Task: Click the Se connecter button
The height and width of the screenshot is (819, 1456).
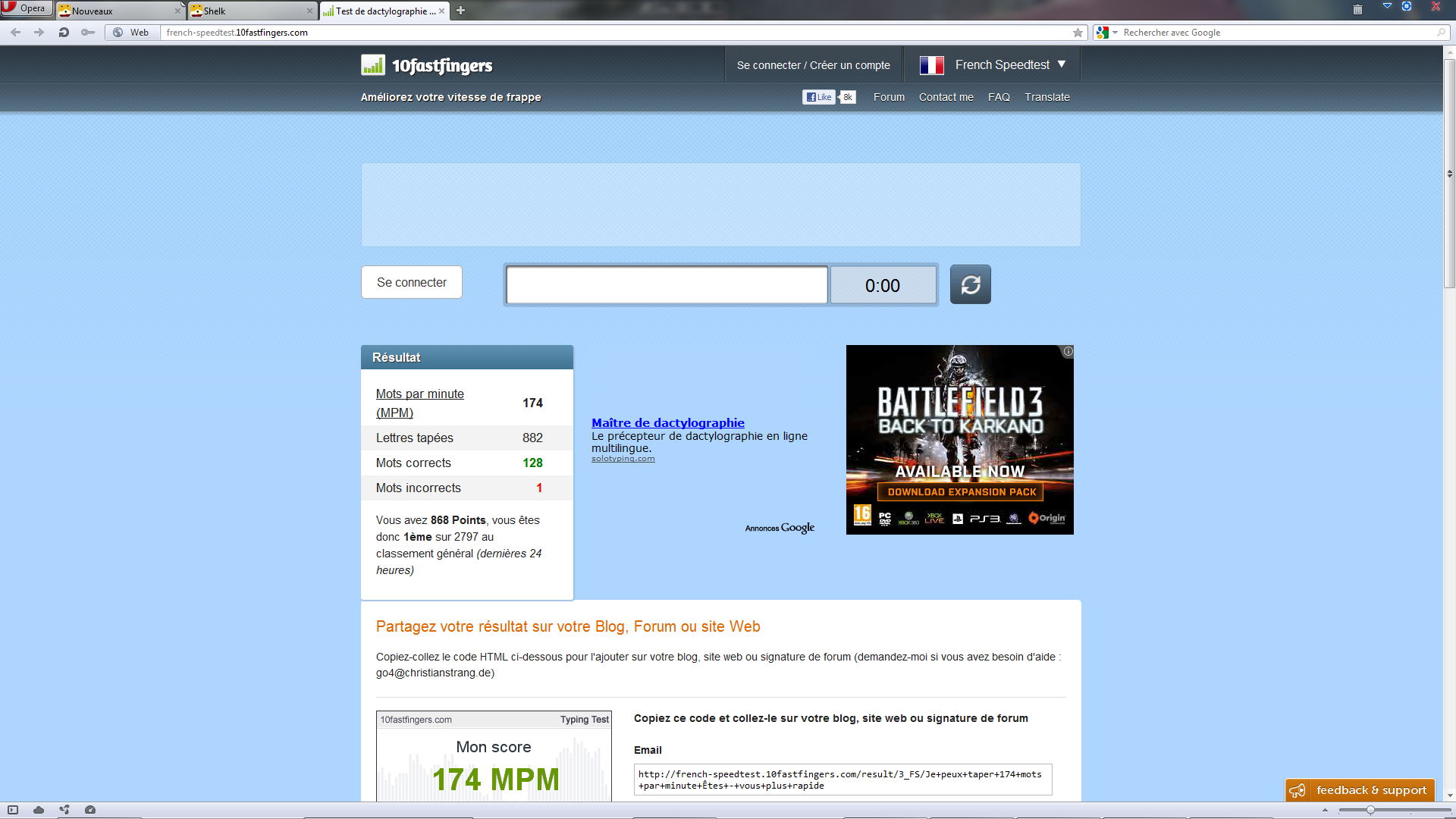Action: [x=412, y=282]
